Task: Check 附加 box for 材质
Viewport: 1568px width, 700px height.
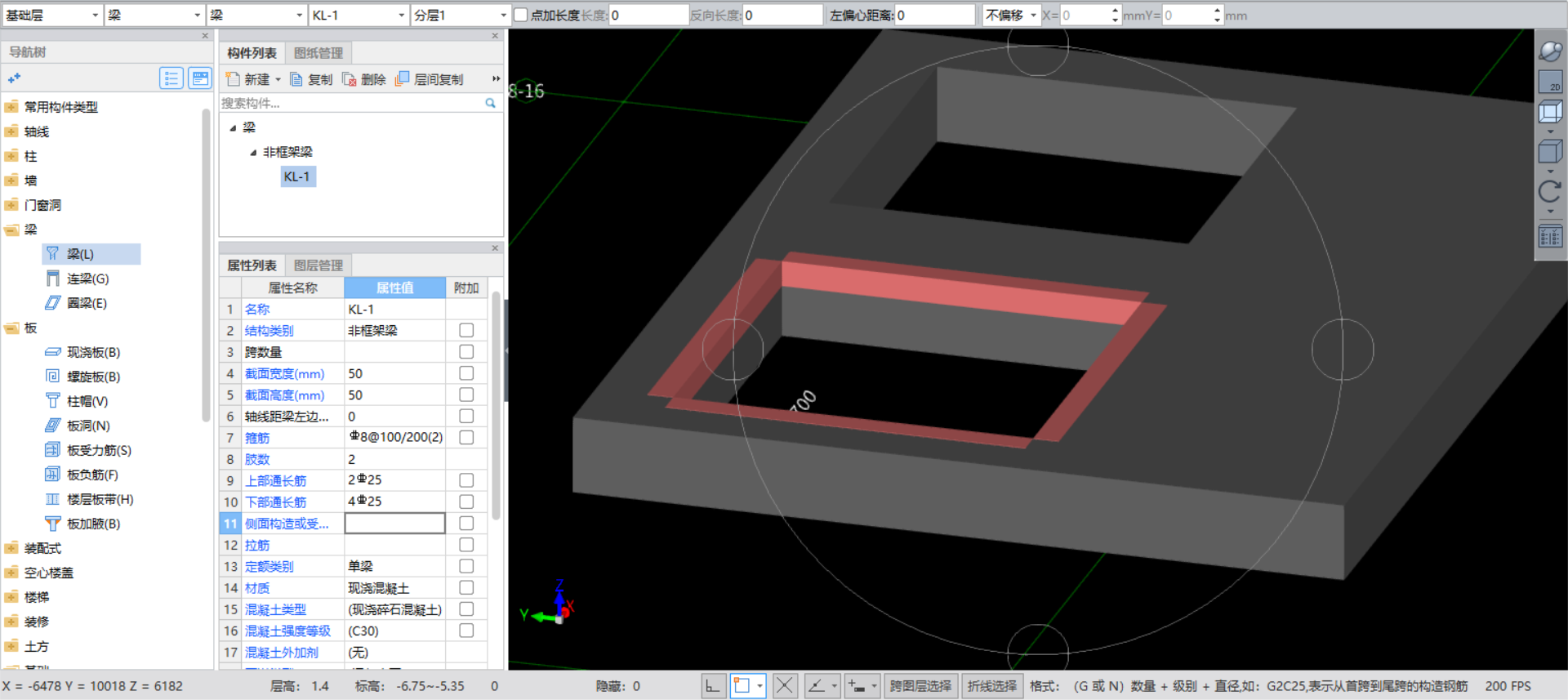Action: [466, 587]
